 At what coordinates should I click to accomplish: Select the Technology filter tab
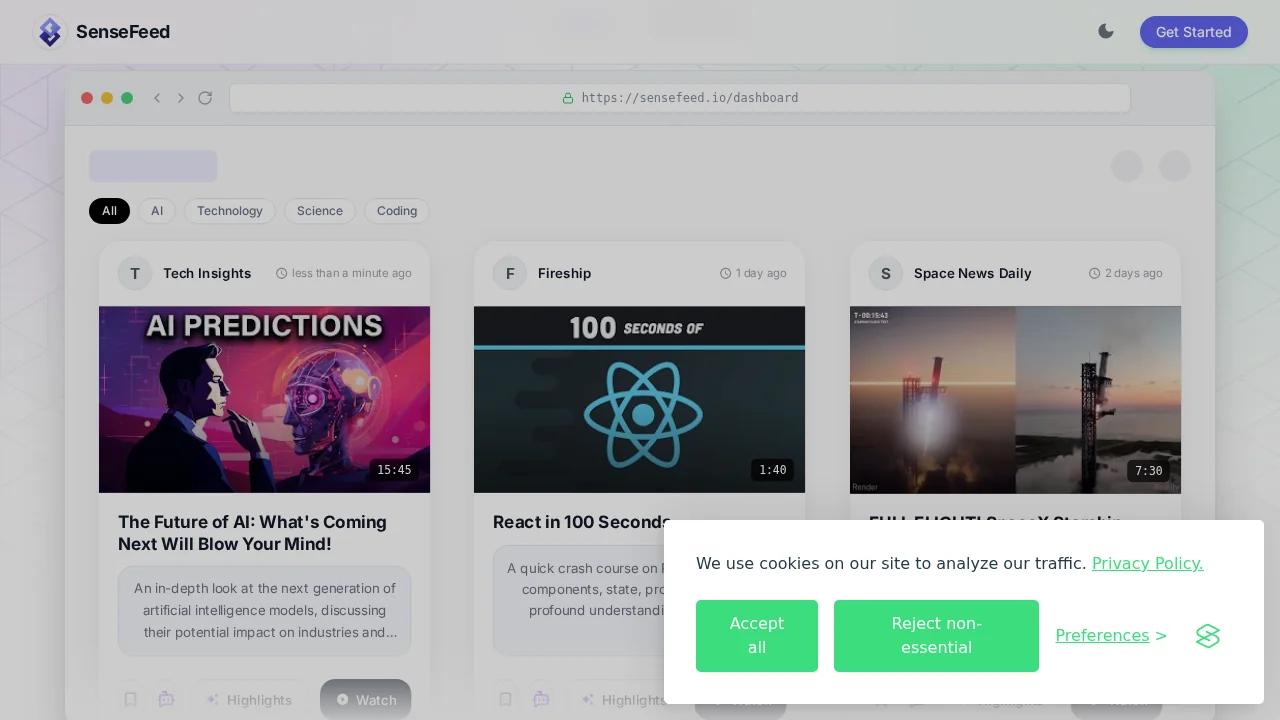230,211
